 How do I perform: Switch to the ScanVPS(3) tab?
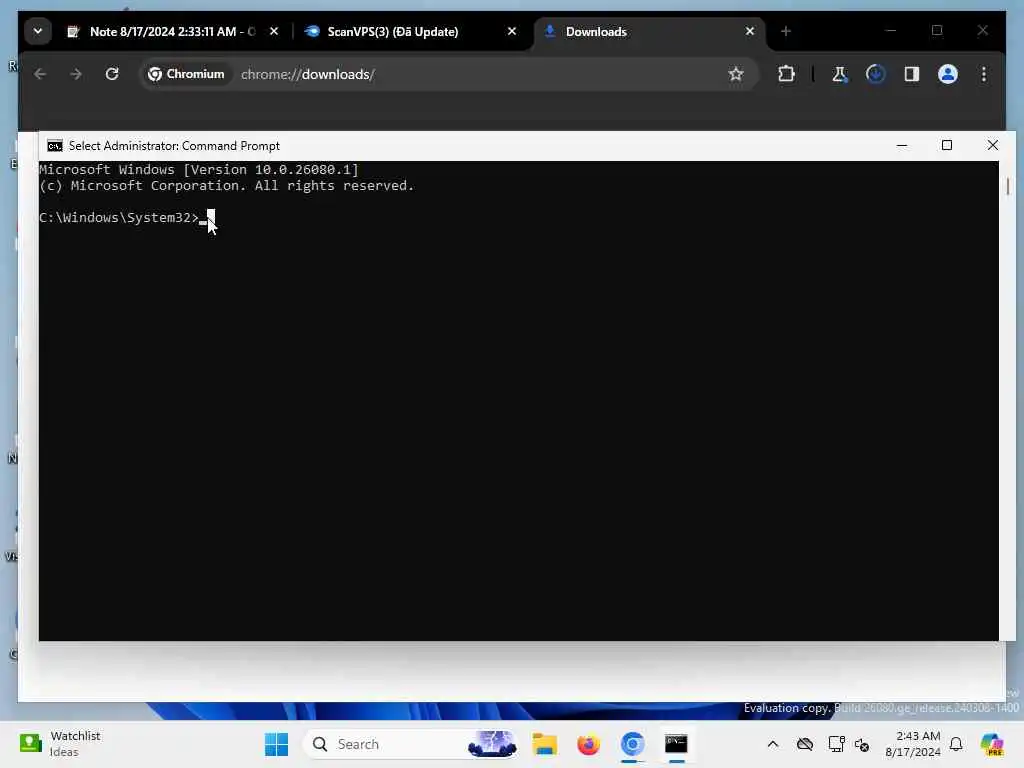pyautogui.click(x=392, y=31)
